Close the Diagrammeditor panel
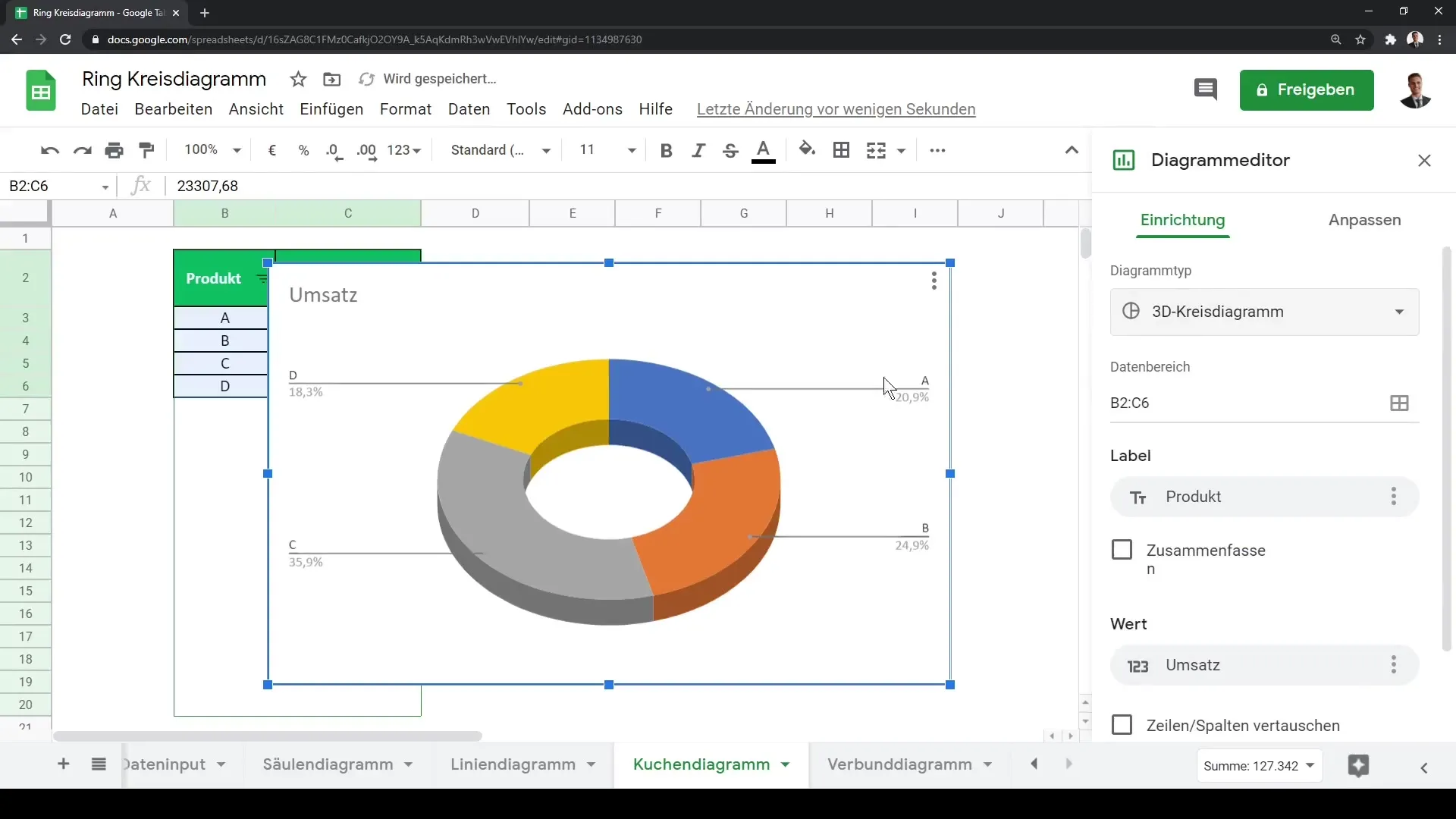 click(1424, 161)
